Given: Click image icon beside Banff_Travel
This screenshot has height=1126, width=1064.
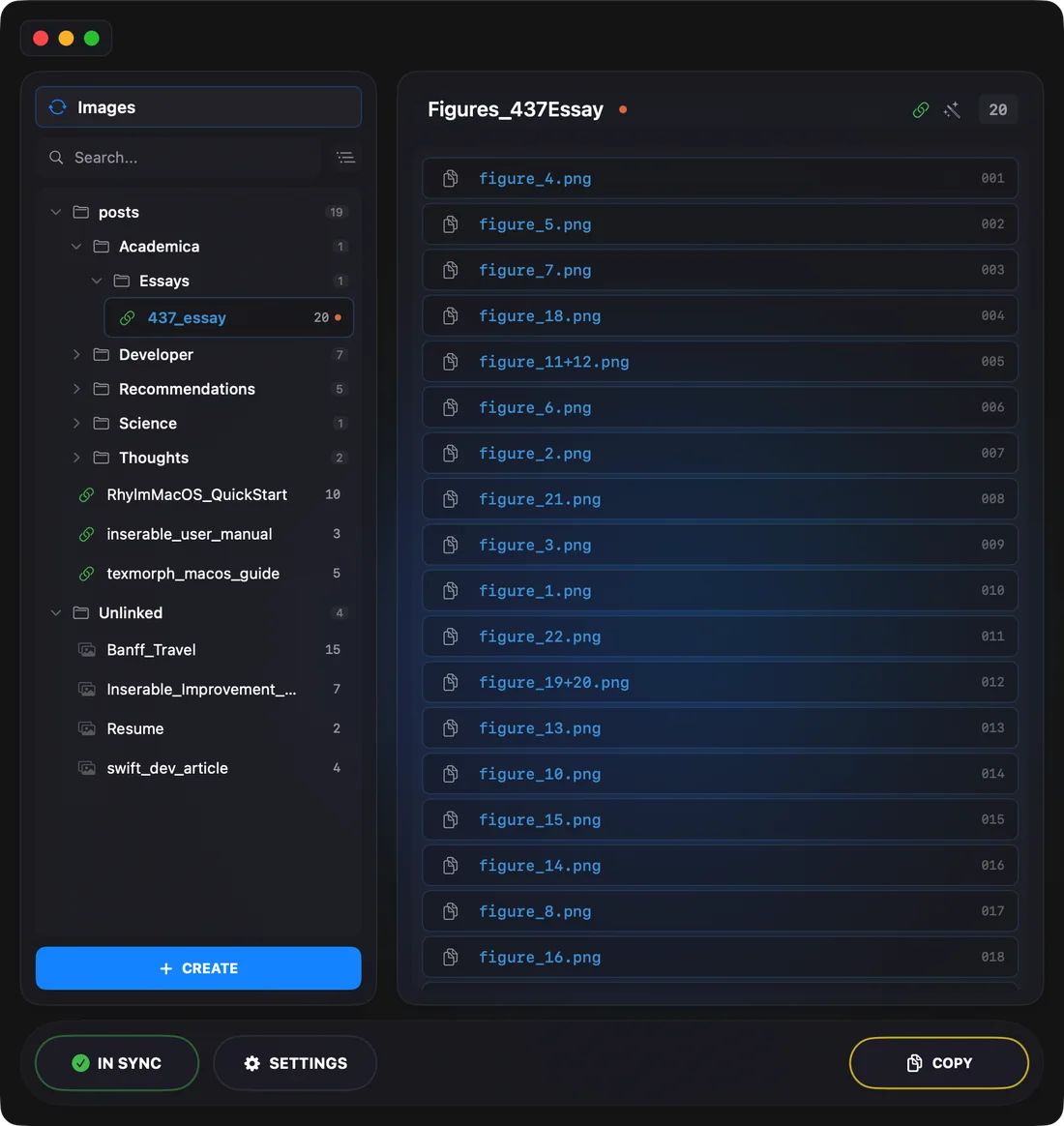Looking at the screenshot, I should [86, 650].
